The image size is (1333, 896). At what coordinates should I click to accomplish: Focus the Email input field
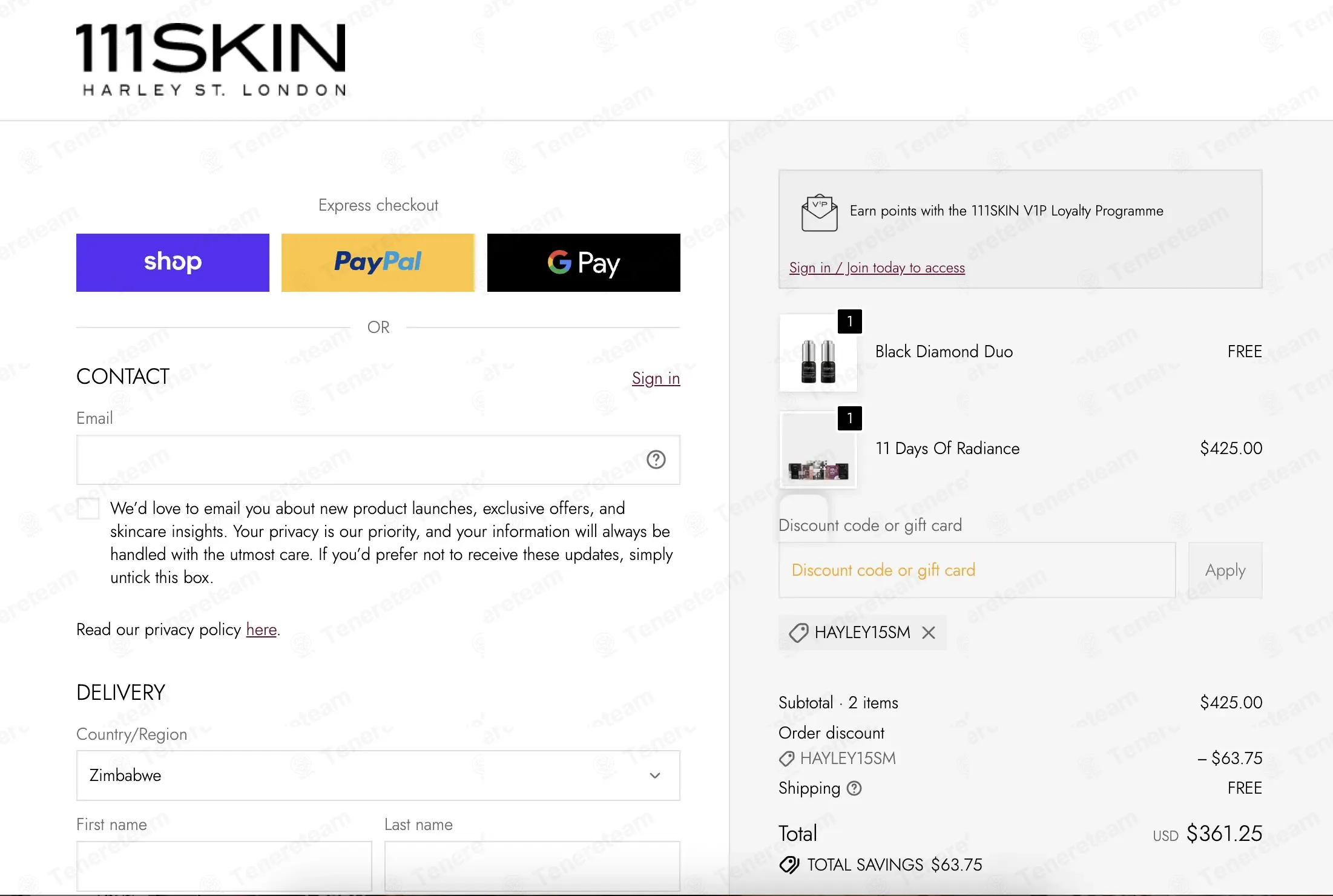tap(378, 460)
